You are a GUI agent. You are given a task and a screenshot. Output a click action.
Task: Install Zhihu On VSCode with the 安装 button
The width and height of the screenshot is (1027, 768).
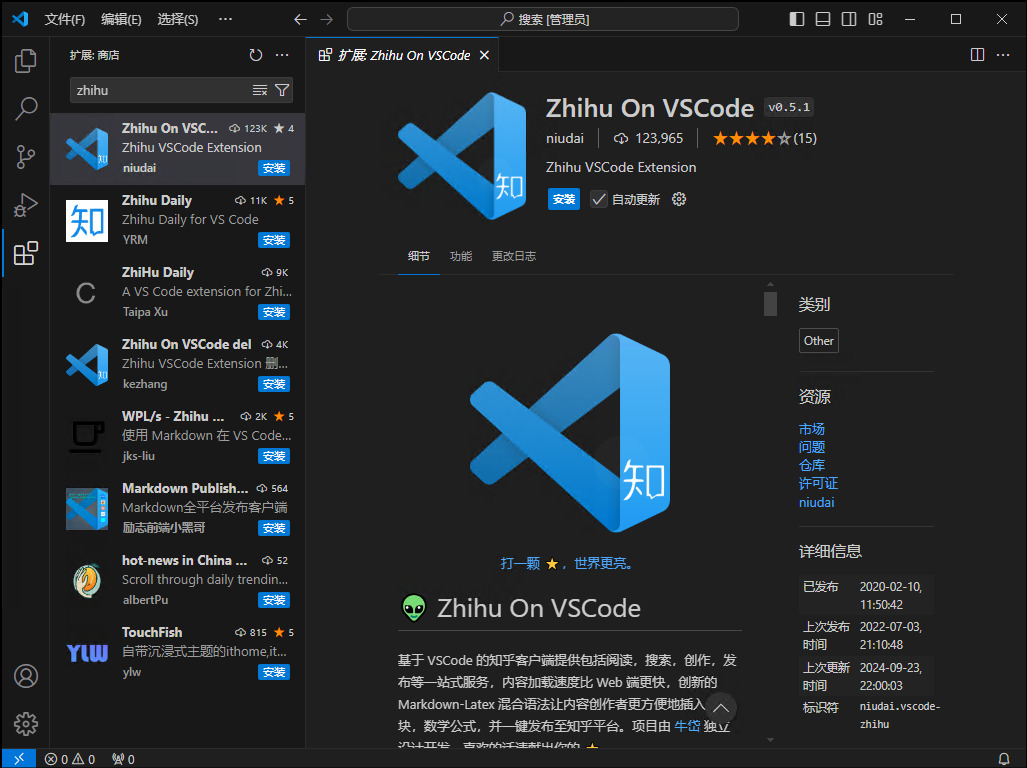click(563, 199)
